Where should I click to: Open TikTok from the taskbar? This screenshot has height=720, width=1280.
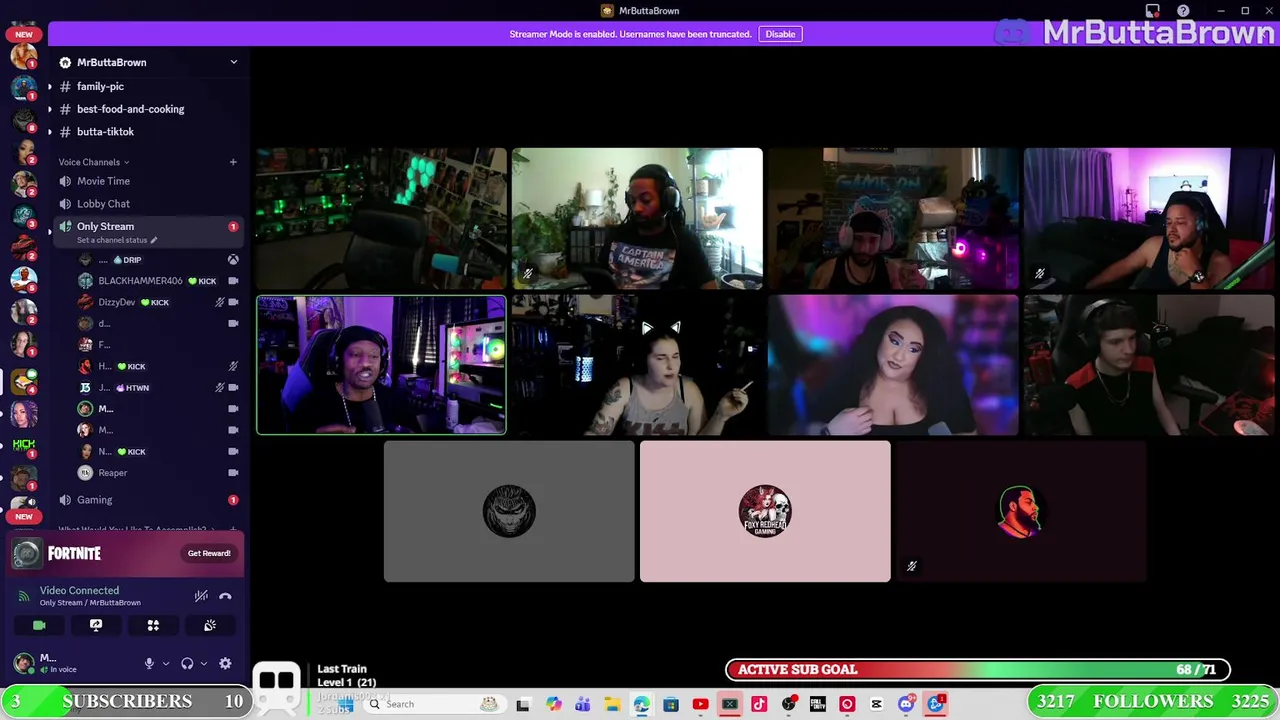[x=759, y=704]
